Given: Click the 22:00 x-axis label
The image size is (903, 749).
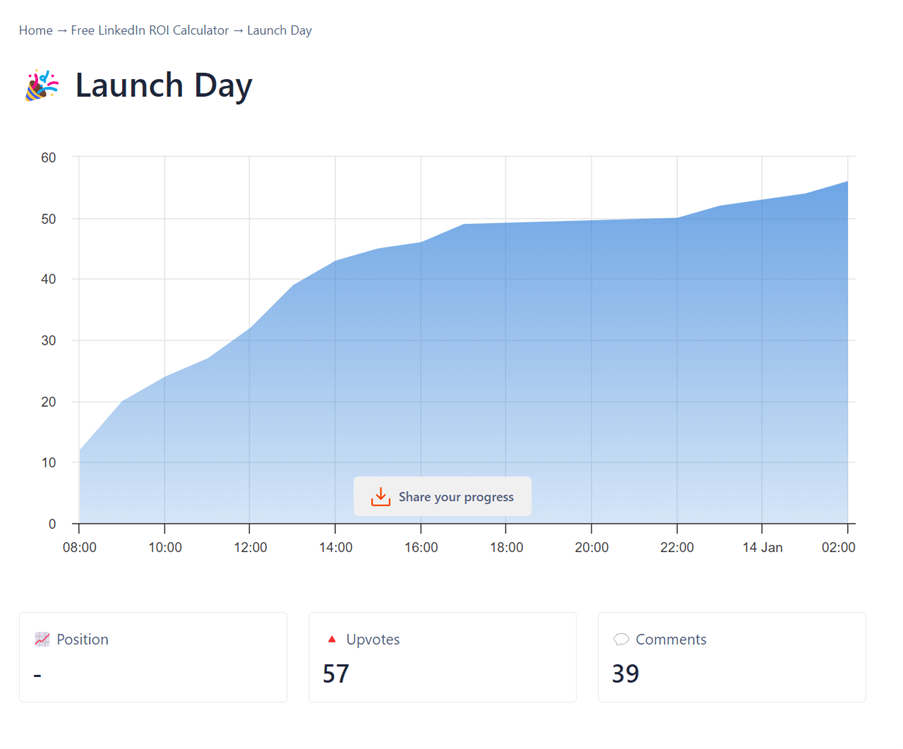Looking at the screenshot, I should pyautogui.click(x=677, y=548).
